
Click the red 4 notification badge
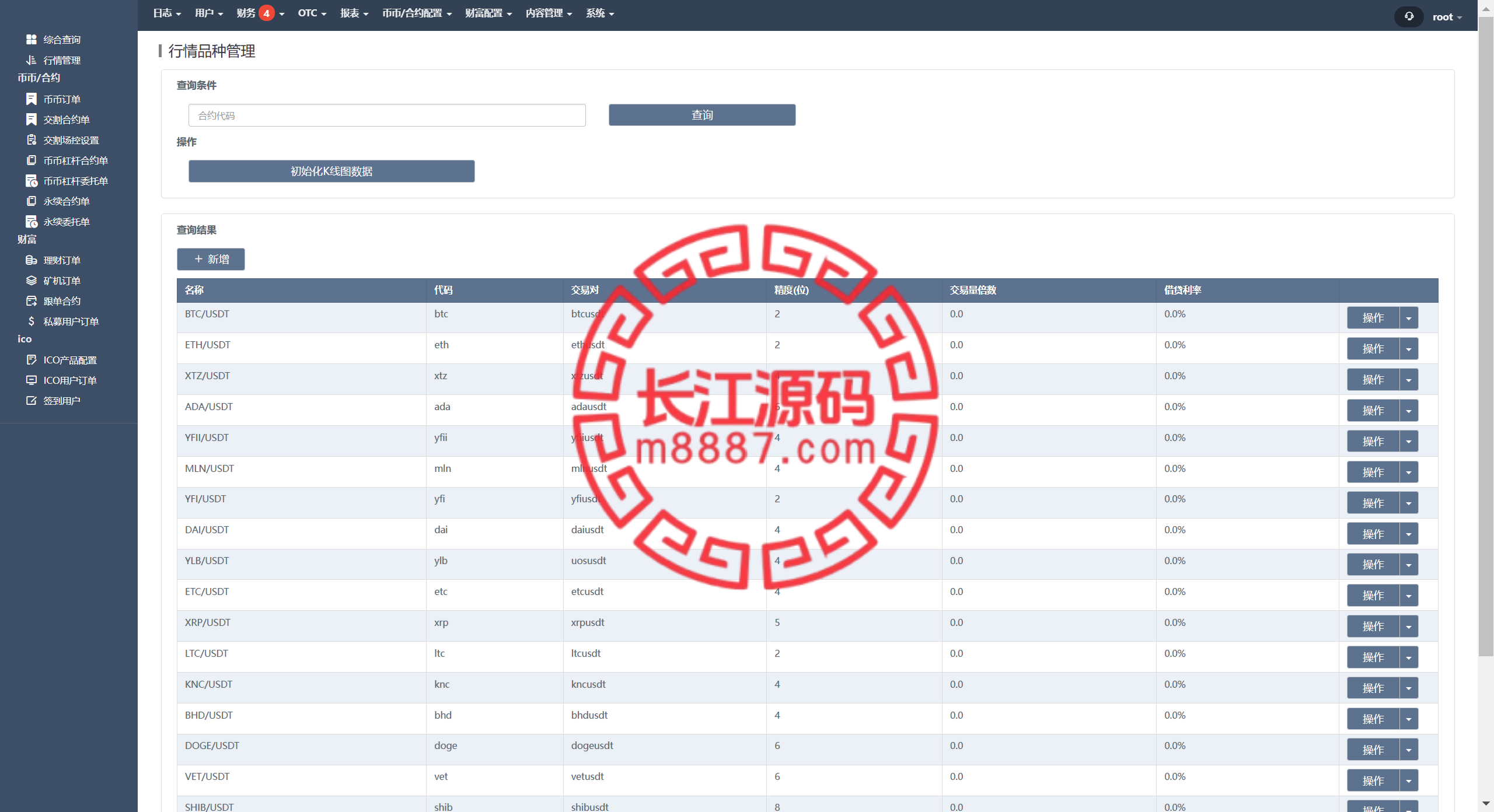click(266, 13)
